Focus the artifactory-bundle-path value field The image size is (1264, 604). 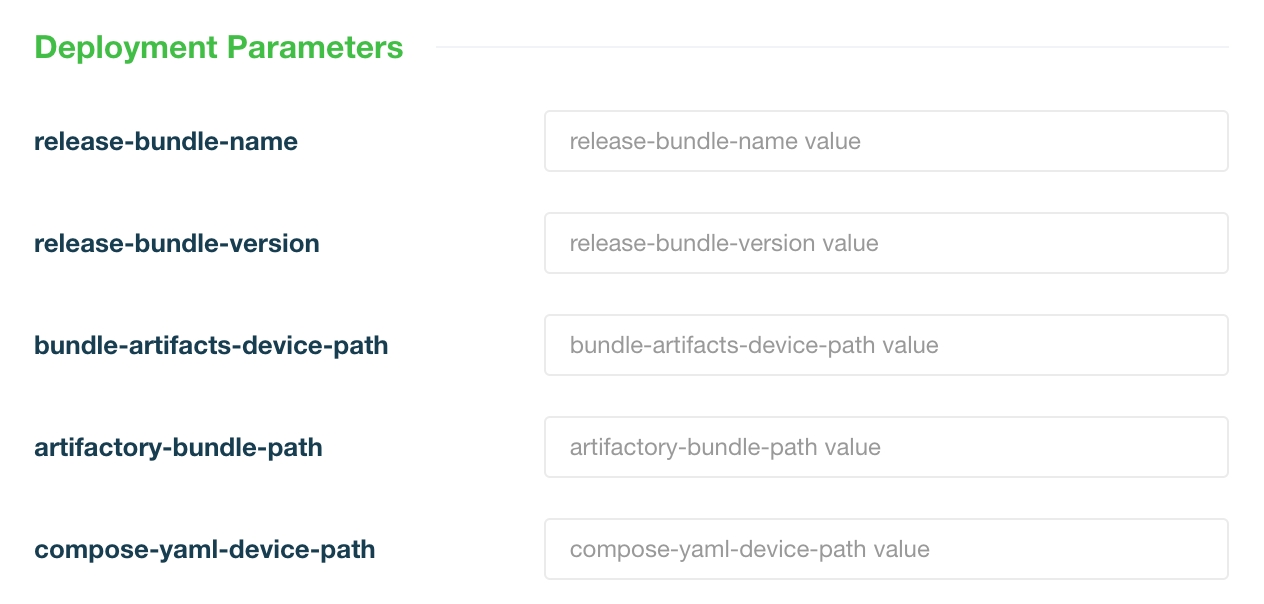click(x=886, y=447)
